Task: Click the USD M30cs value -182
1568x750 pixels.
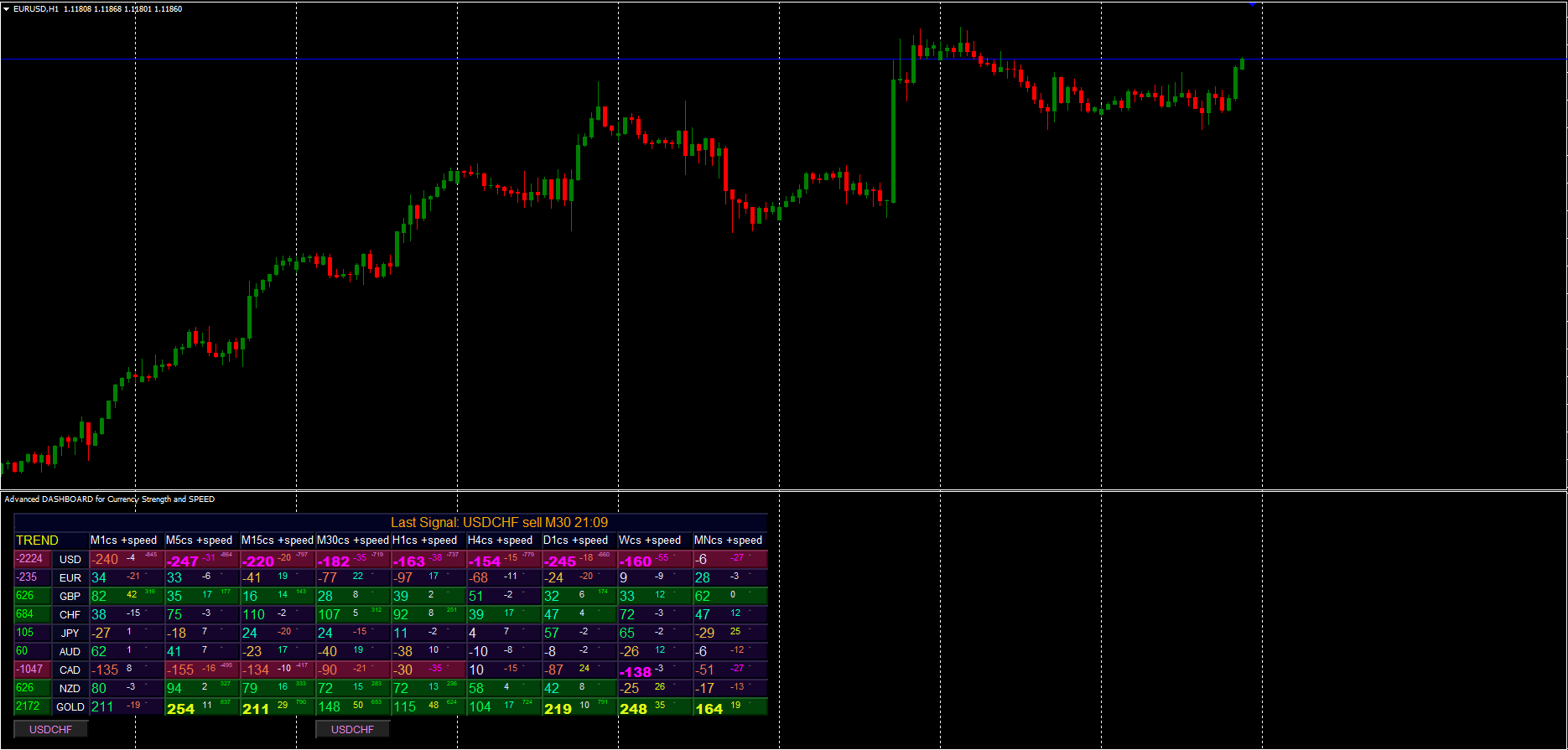Action: (334, 561)
